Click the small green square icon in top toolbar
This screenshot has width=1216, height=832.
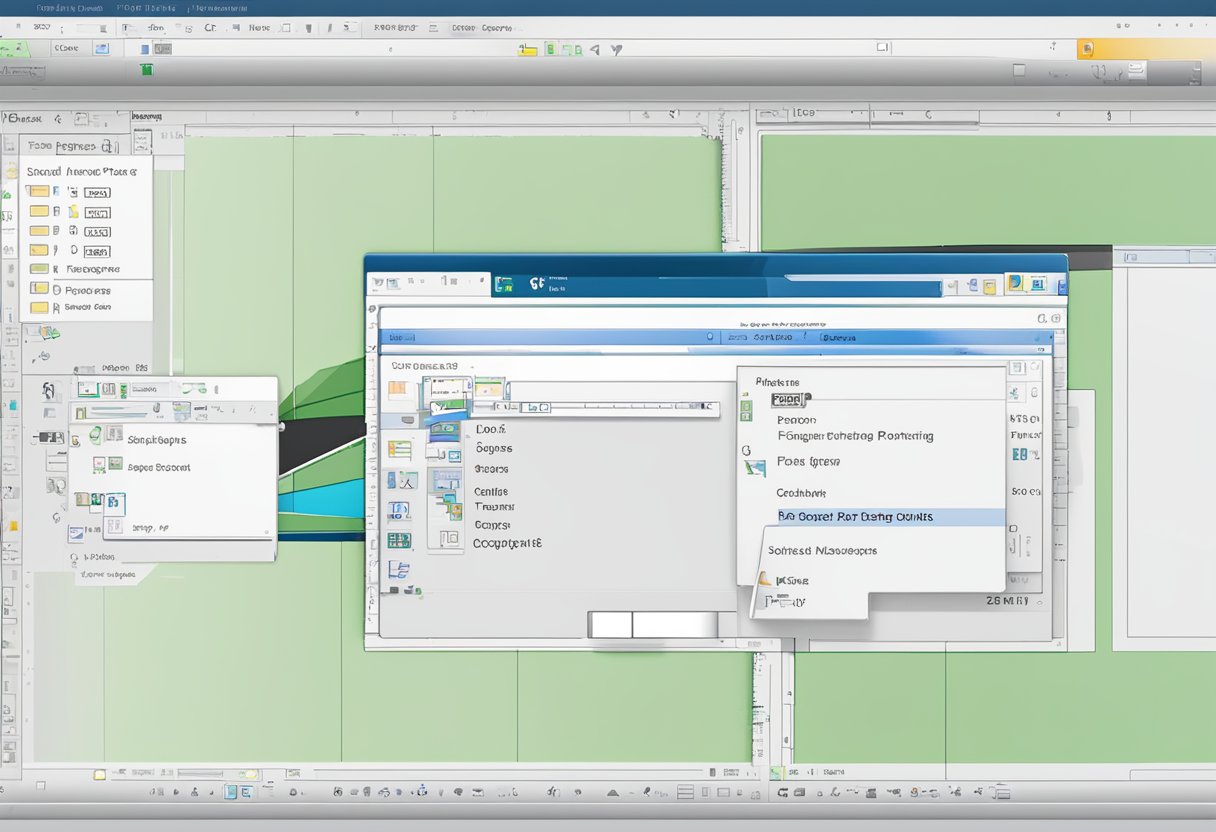147,70
